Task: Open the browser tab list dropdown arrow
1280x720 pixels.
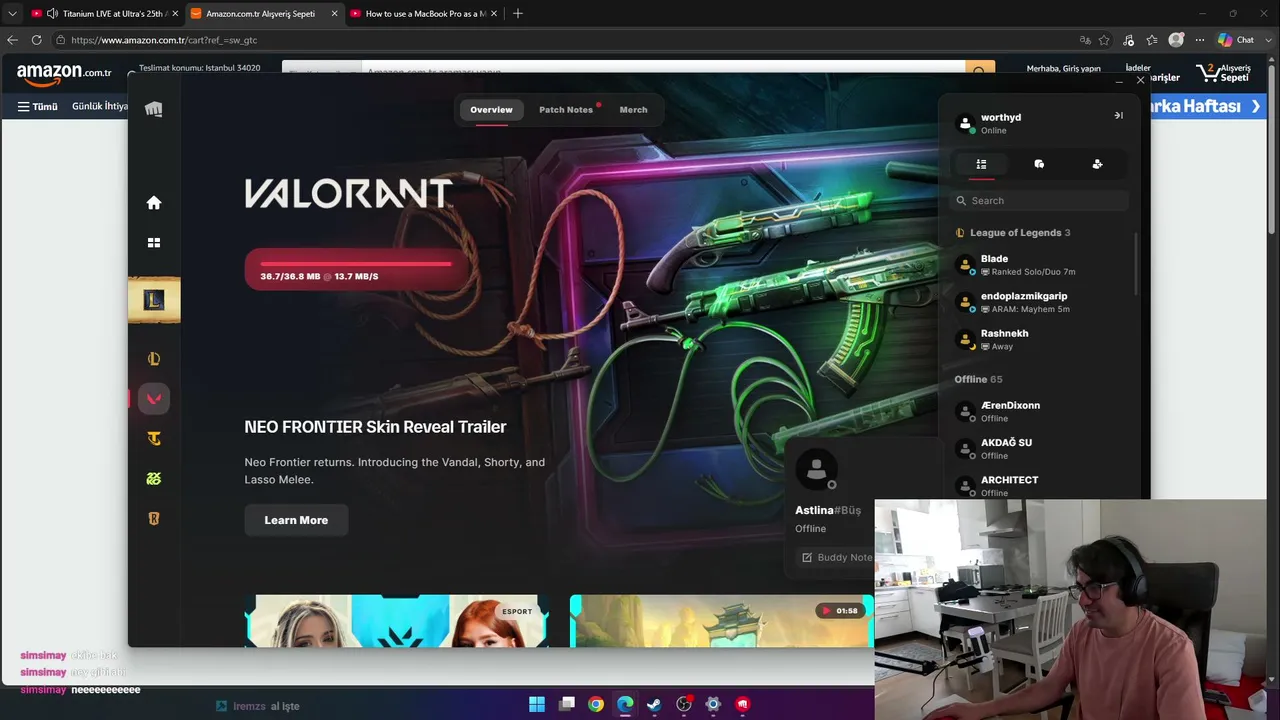Action: point(12,14)
